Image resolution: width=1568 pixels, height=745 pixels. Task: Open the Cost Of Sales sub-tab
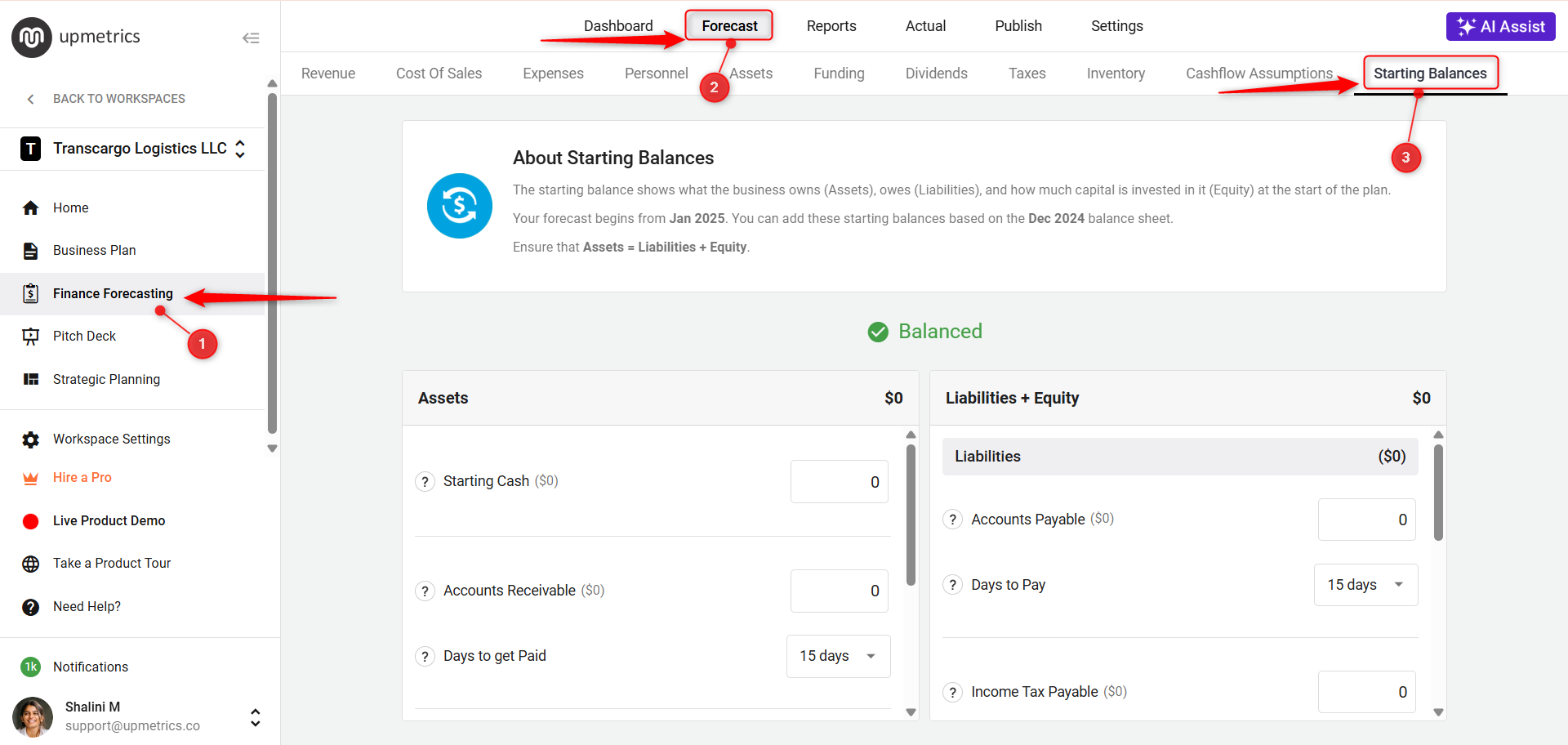point(439,74)
